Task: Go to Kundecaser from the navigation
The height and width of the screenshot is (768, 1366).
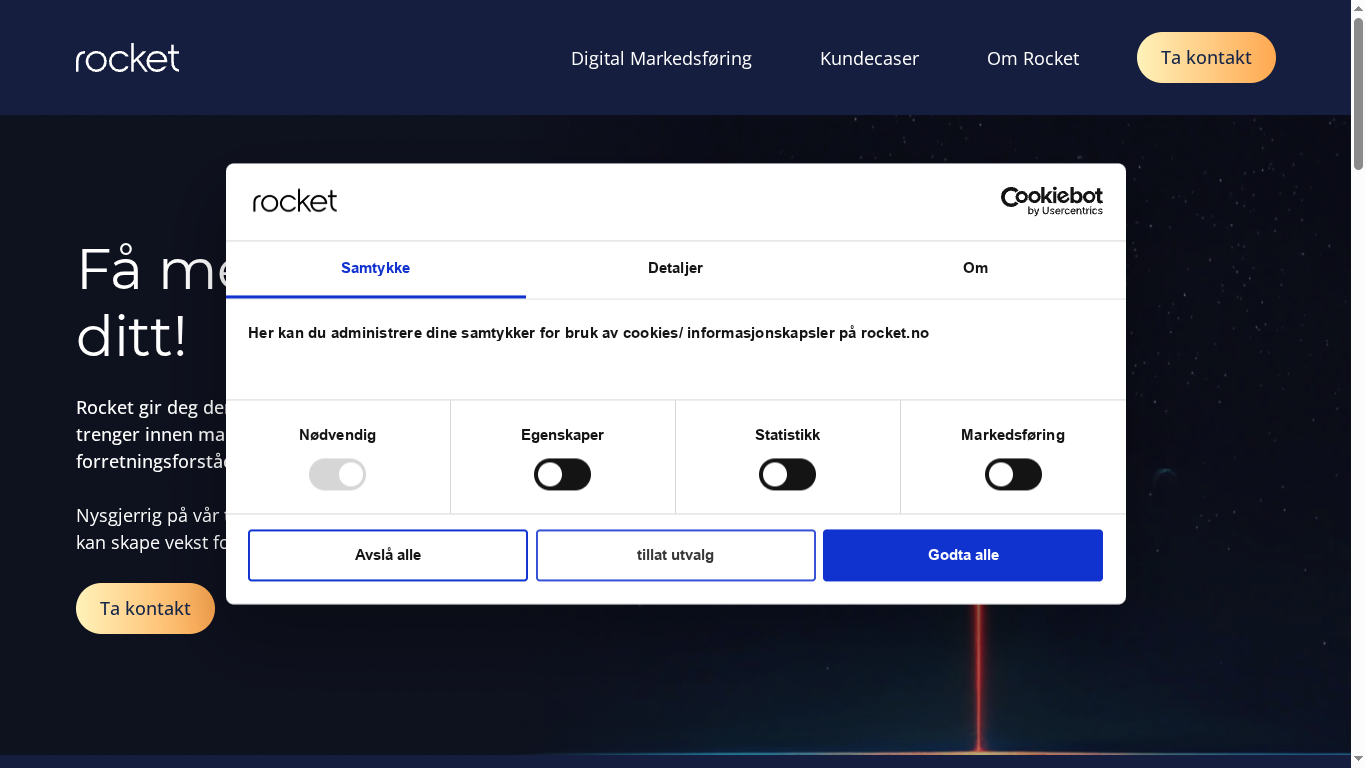Action: pos(869,58)
